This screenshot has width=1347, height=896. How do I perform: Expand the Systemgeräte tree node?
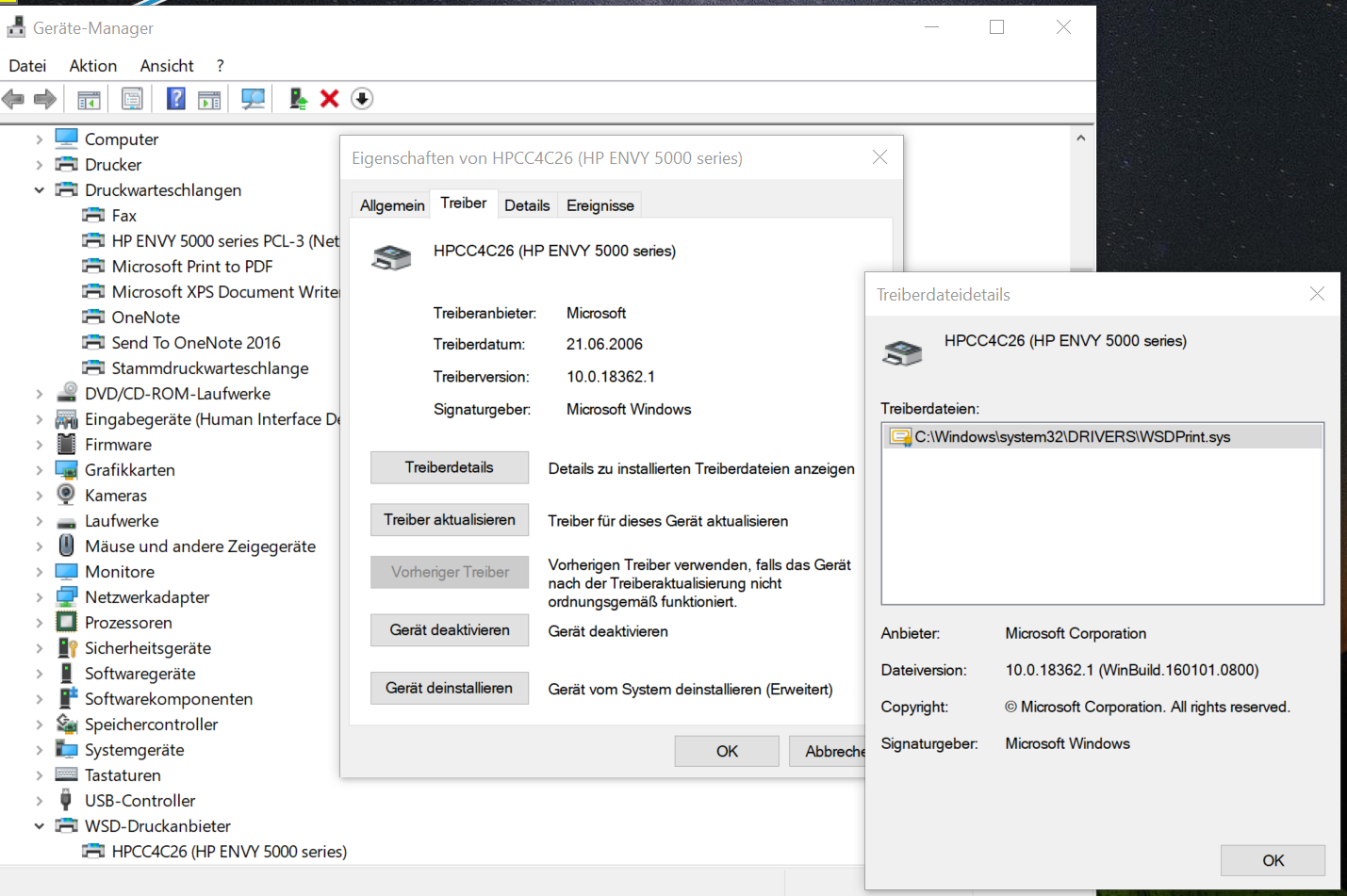39,750
